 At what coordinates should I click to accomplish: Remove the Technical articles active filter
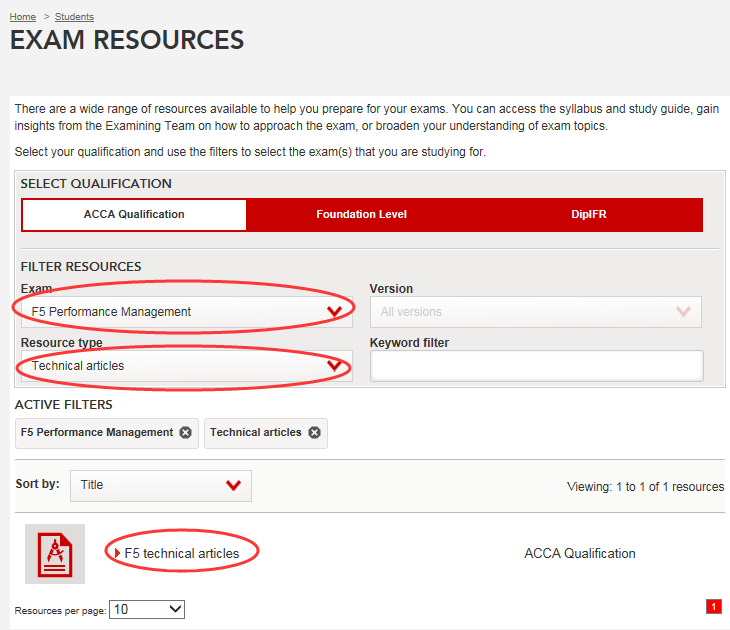[x=314, y=433]
